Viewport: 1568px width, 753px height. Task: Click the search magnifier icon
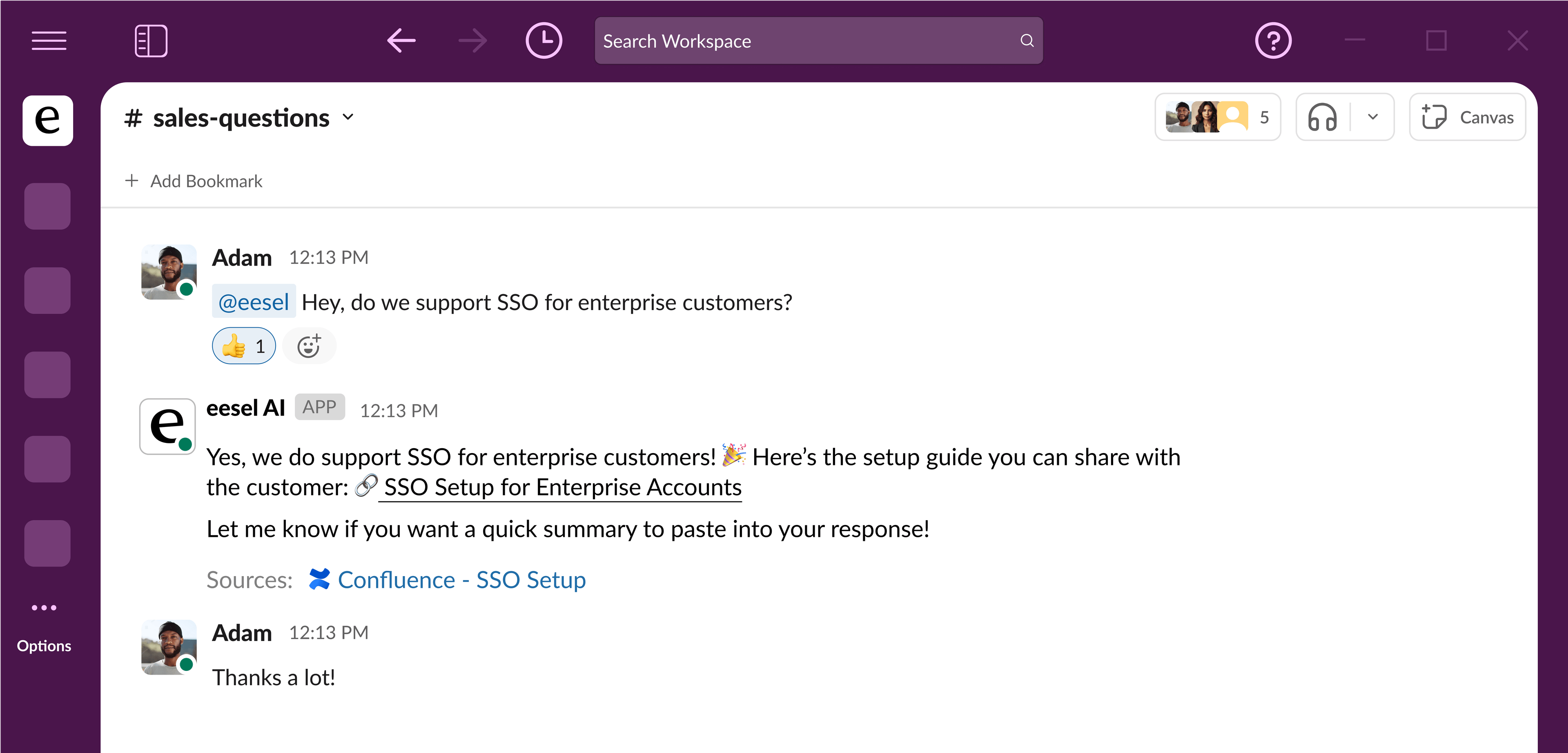(x=1027, y=41)
